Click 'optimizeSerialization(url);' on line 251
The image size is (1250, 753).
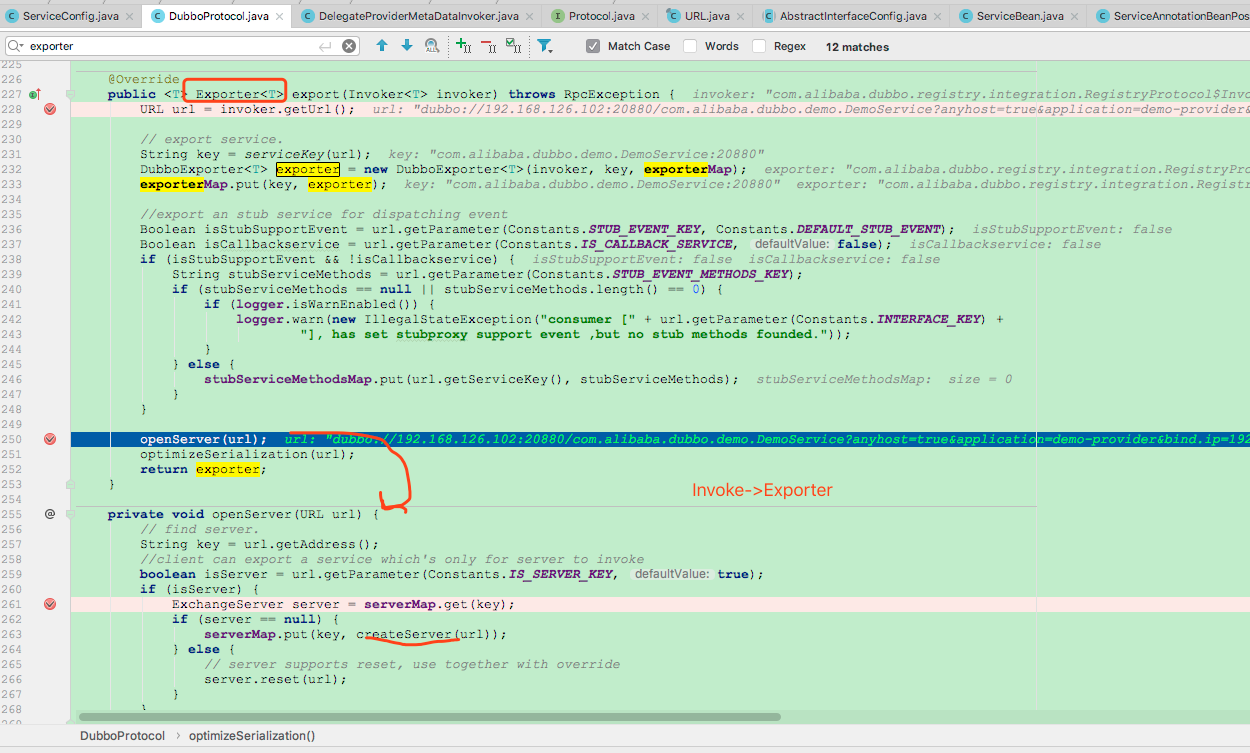pyautogui.click(x=248, y=454)
